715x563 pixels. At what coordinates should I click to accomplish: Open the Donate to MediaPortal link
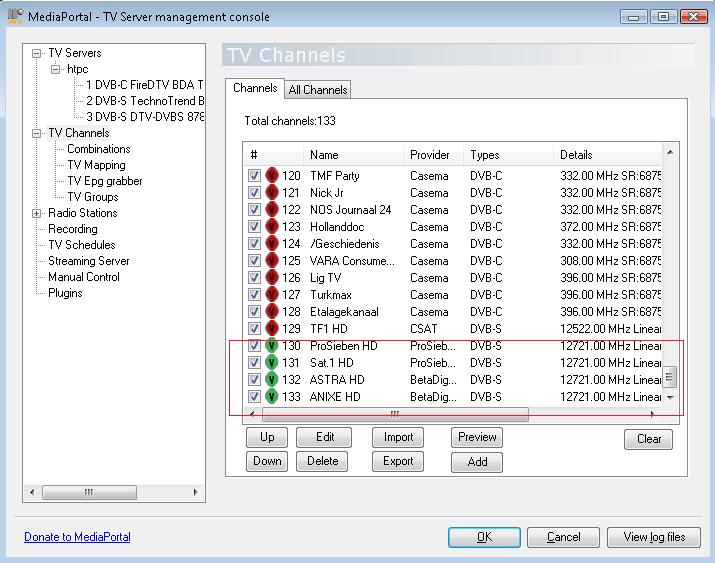(77, 537)
